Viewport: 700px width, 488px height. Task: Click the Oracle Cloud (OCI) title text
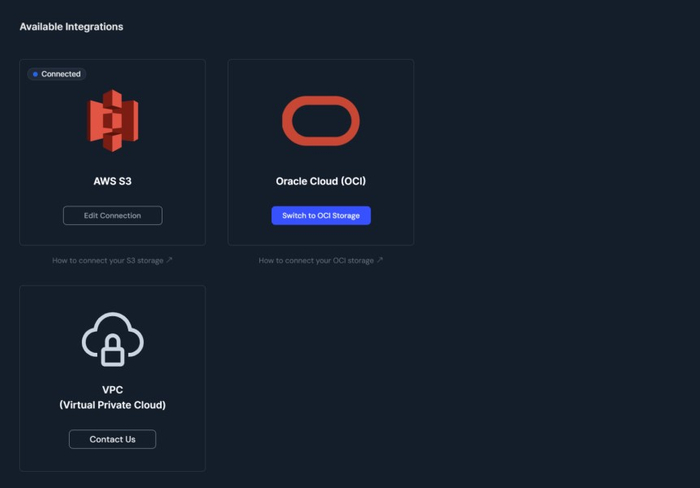click(320, 182)
